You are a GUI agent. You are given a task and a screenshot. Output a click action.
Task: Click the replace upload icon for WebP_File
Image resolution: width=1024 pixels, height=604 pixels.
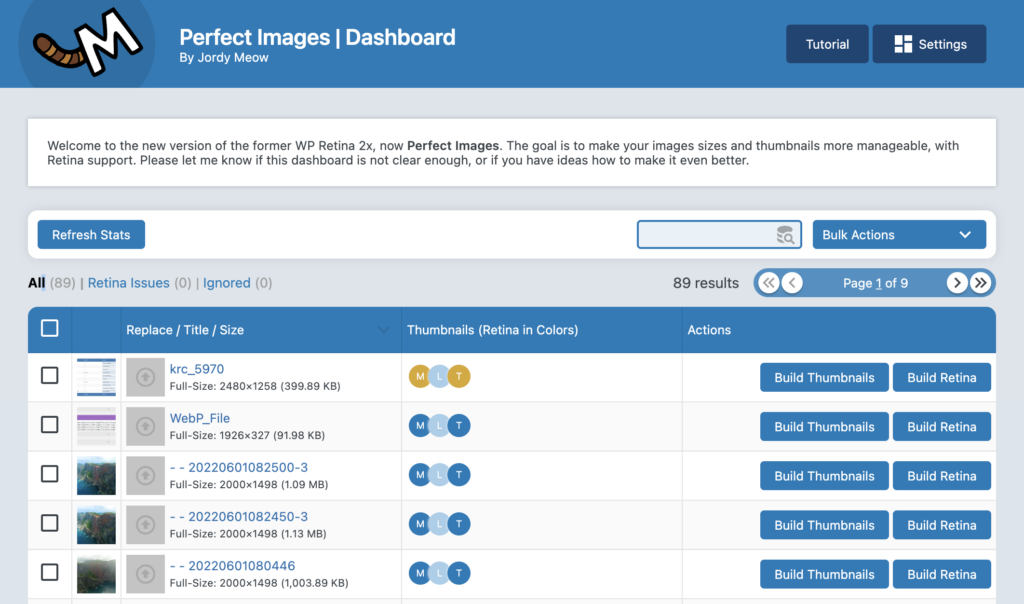coord(145,426)
